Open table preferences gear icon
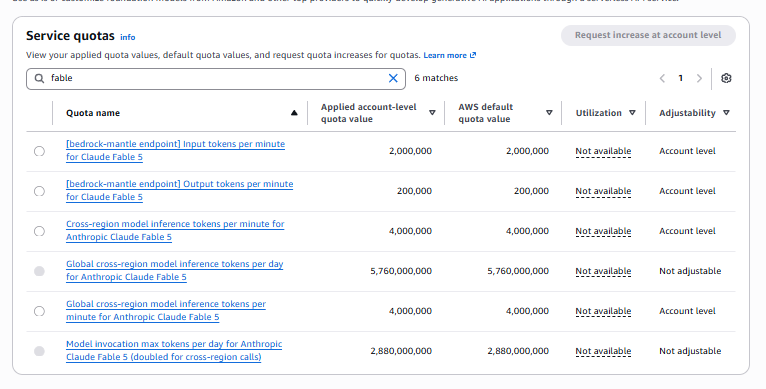This screenshot has height=389, width=766. click(726, 78)
